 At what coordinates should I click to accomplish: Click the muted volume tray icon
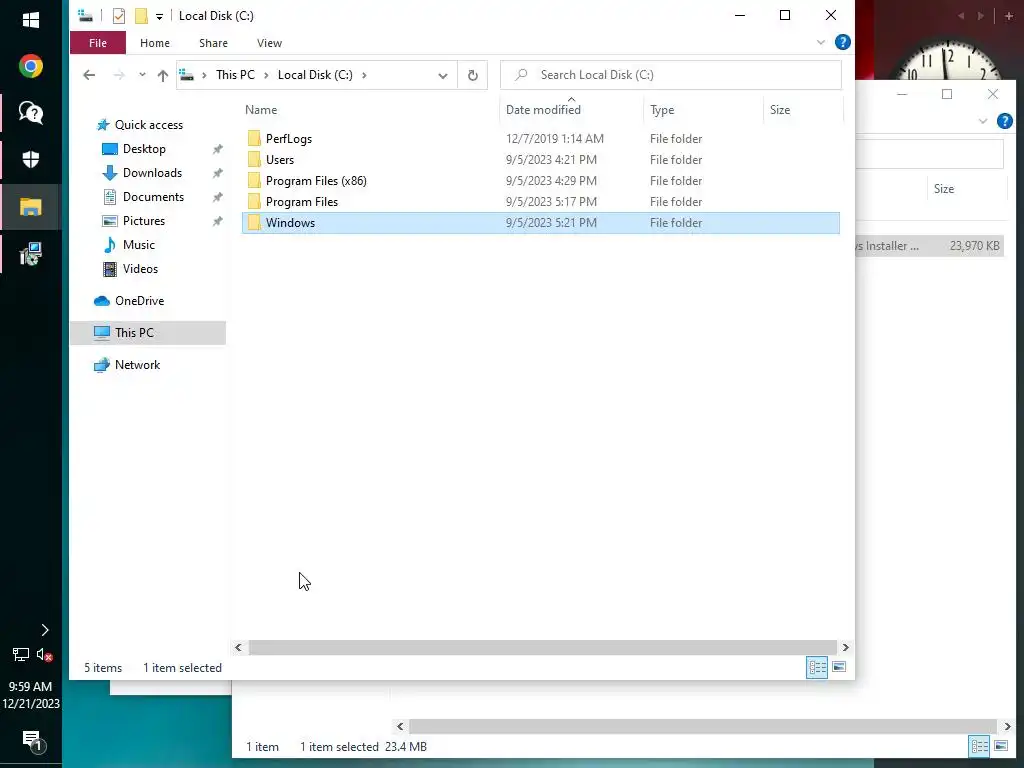point(44,654)
